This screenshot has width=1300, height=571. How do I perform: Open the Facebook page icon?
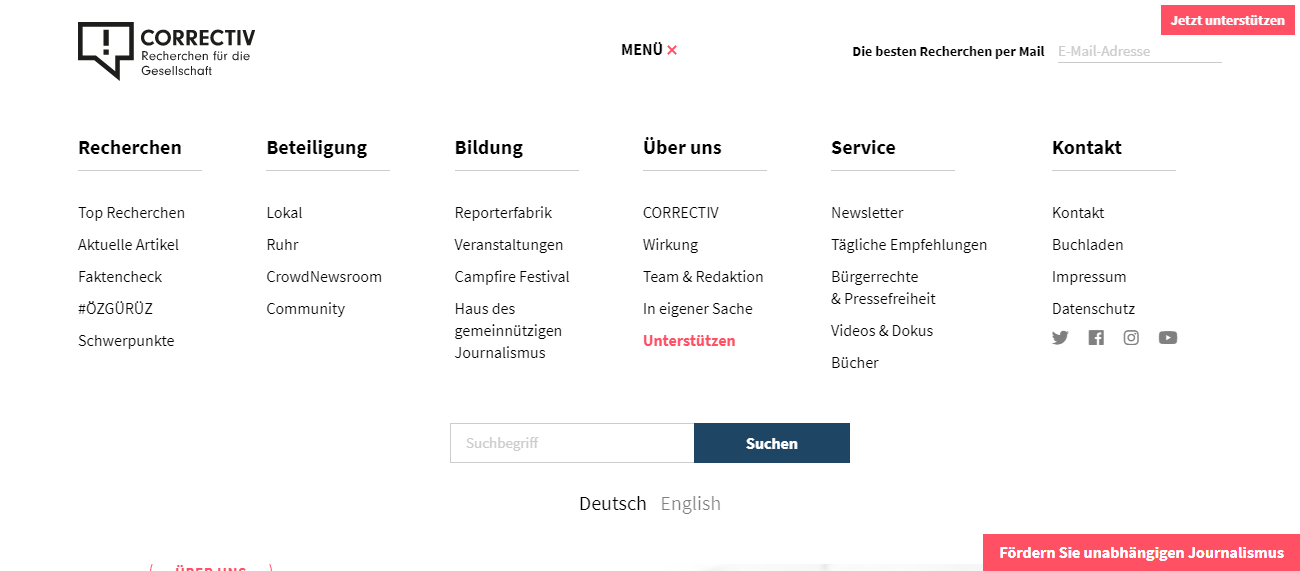click(1096, 338)
